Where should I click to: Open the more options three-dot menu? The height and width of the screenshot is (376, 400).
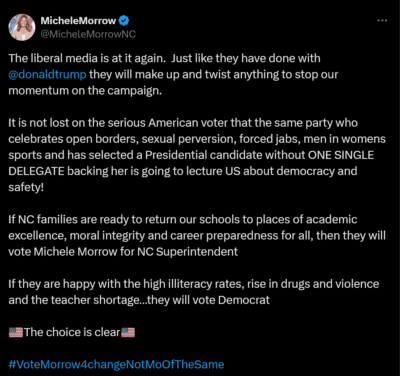(x=382, y=21)
